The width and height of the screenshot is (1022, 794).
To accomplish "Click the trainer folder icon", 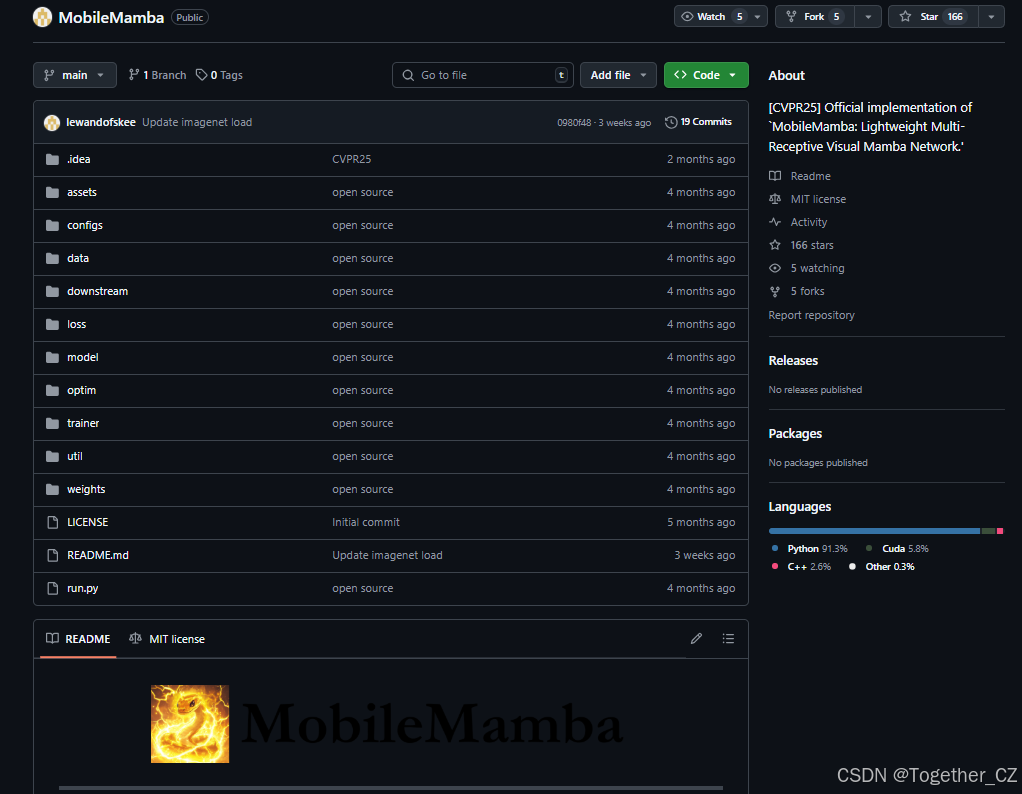I will tap(53, 424).
